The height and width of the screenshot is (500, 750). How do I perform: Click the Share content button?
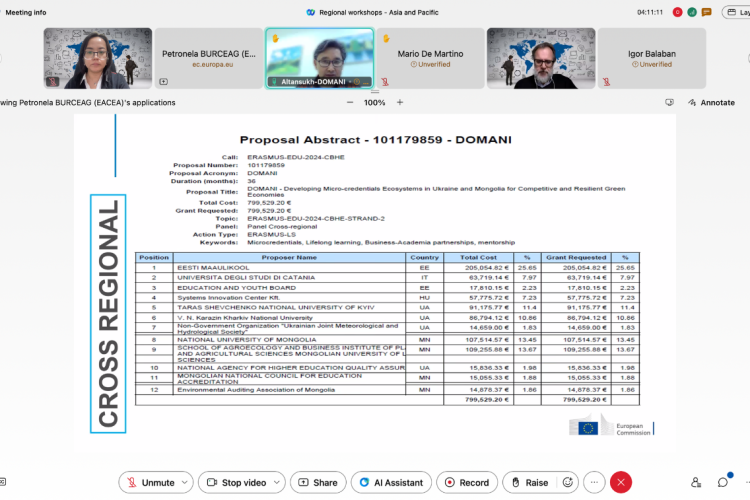[317, 482]
